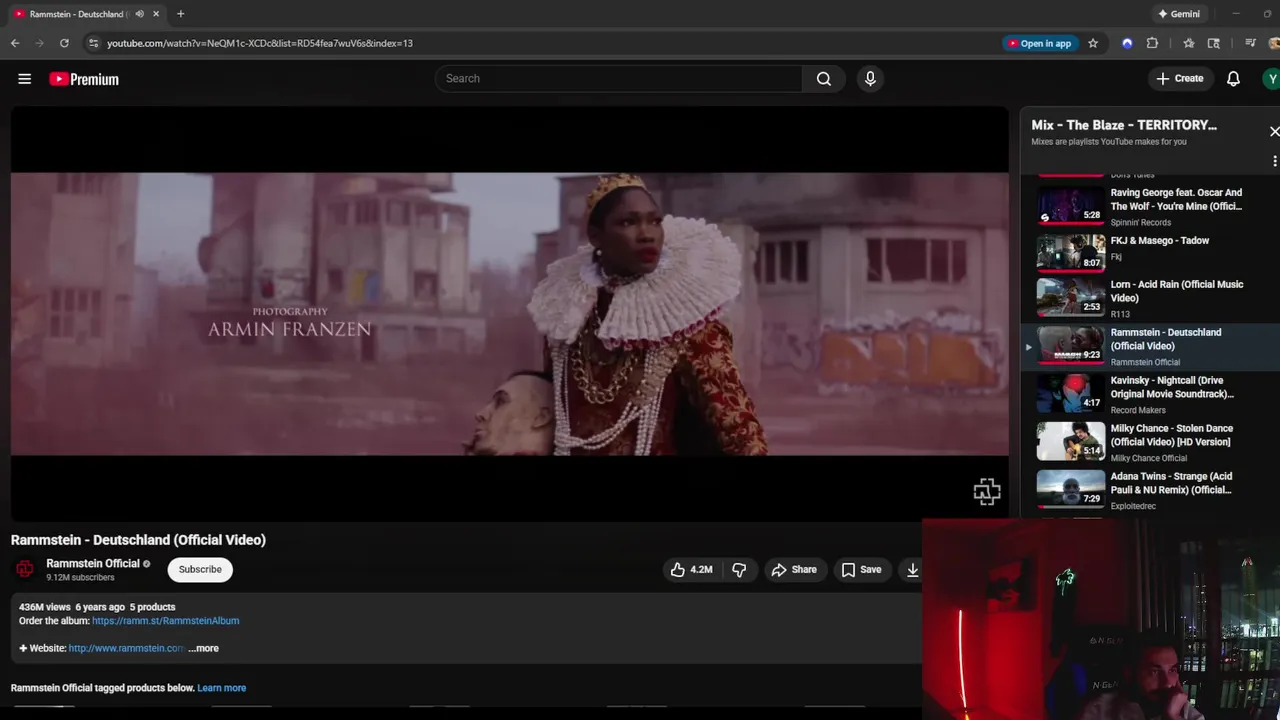Click the blue circular extension icon

tap(1127, 43)
